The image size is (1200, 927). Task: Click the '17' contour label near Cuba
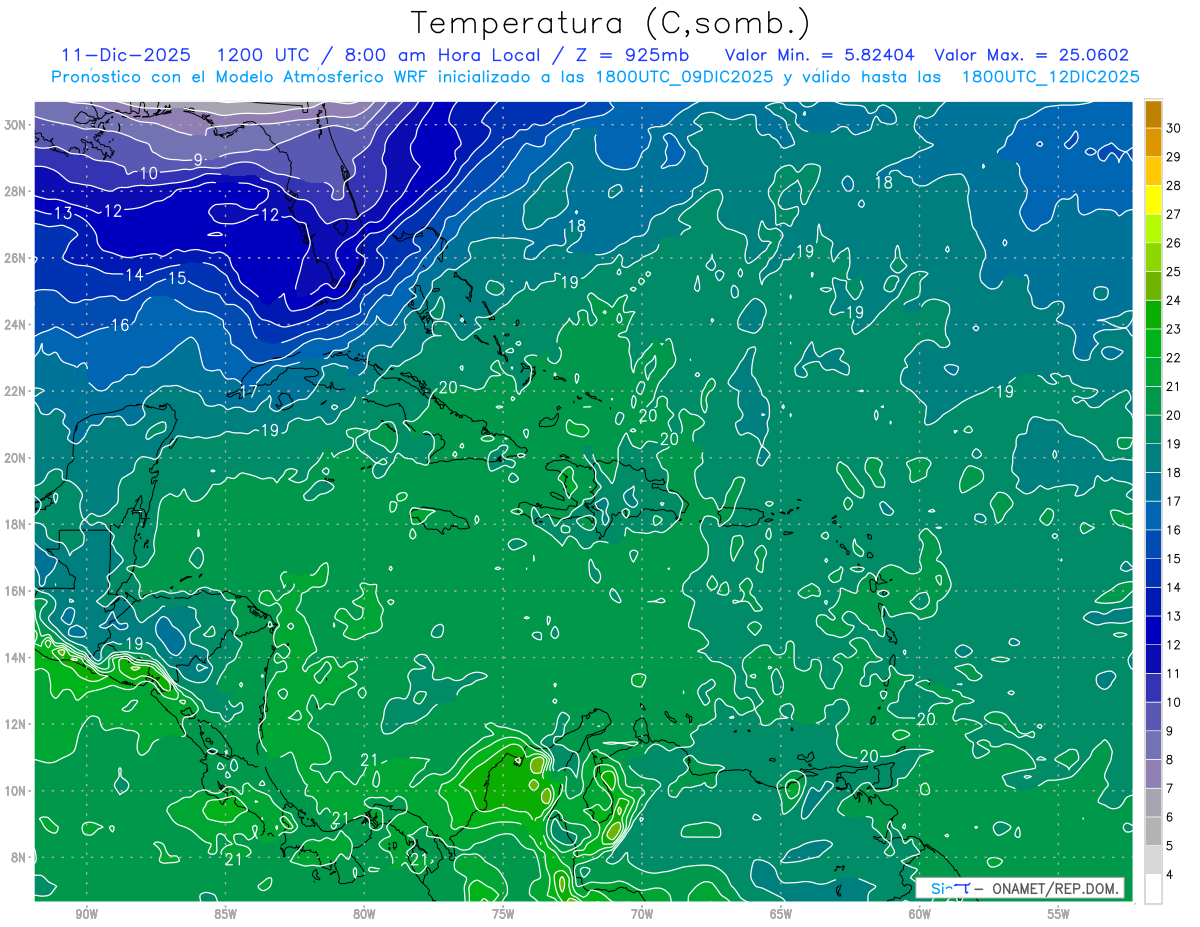248,392
